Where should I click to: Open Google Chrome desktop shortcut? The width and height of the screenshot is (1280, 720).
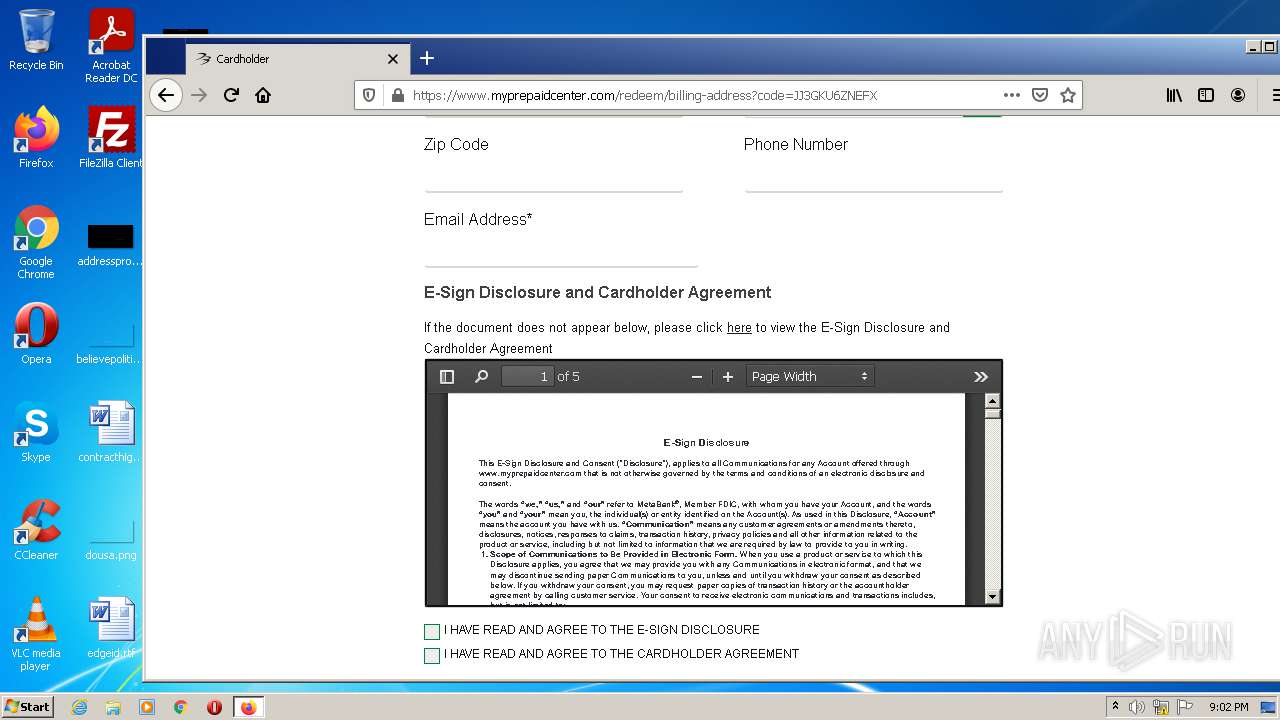click(x=36, y=242)
